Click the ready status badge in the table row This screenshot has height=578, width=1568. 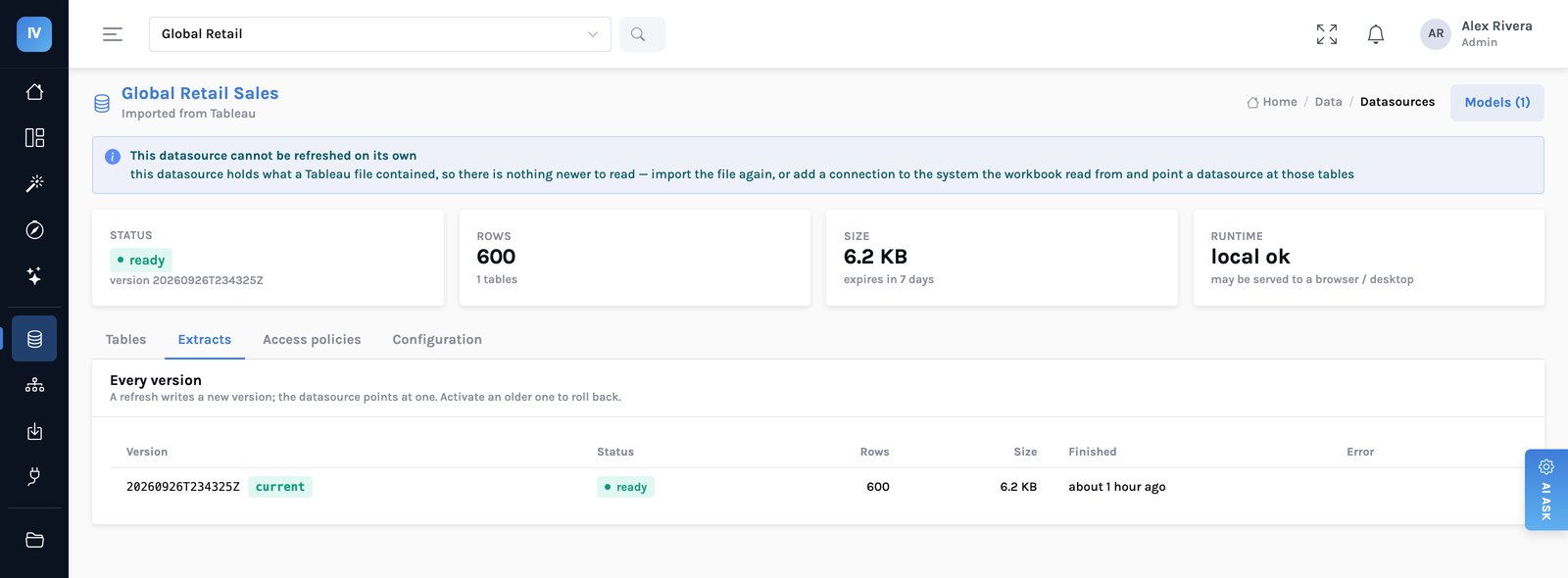coord(625,487)
